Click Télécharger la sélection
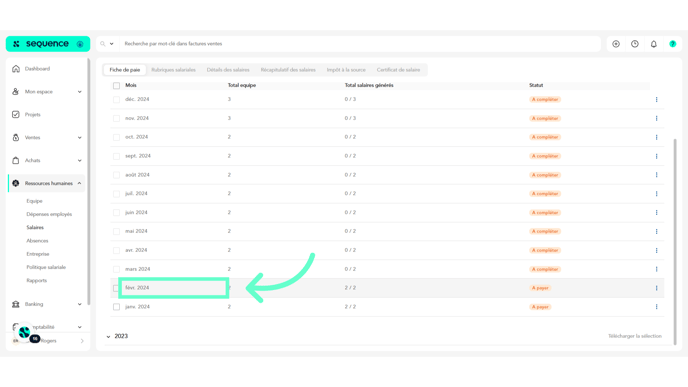 pyautogui.click(x=634, y=336)
